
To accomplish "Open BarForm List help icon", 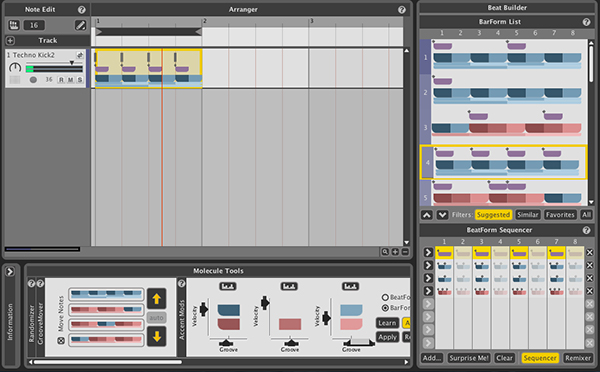I will [x=586, y=22].
